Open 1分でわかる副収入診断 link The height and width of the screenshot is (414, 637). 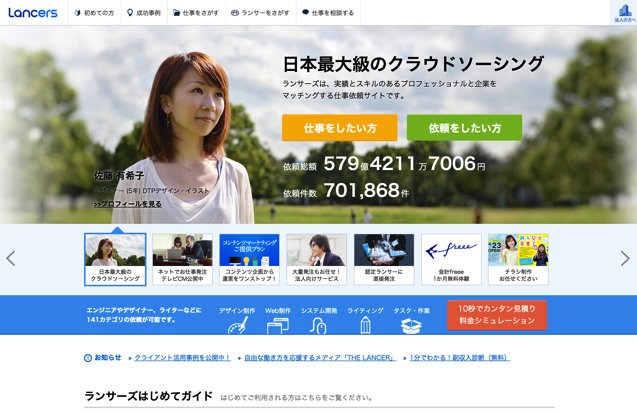coord(459,358)
